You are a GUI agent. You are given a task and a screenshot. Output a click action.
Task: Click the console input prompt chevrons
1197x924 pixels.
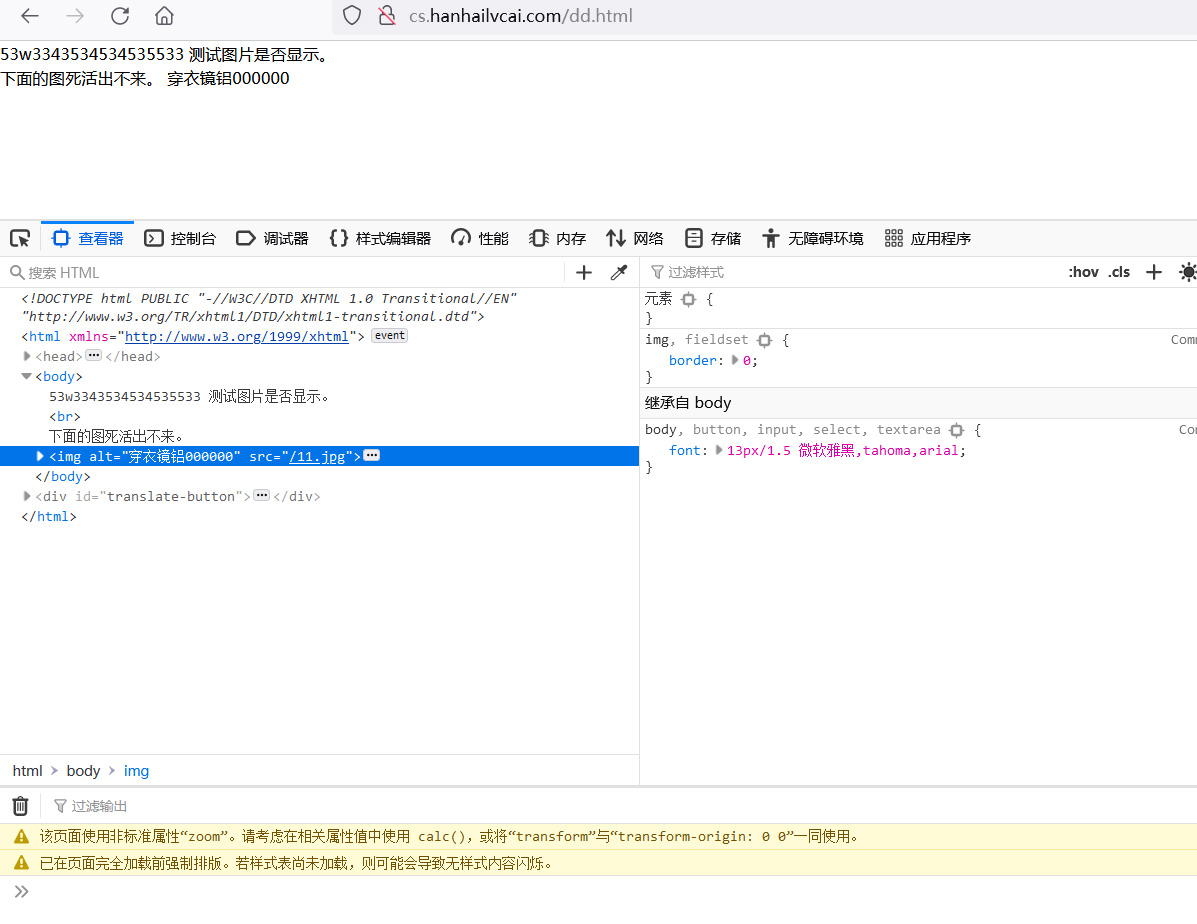click(x=21, y=892)
